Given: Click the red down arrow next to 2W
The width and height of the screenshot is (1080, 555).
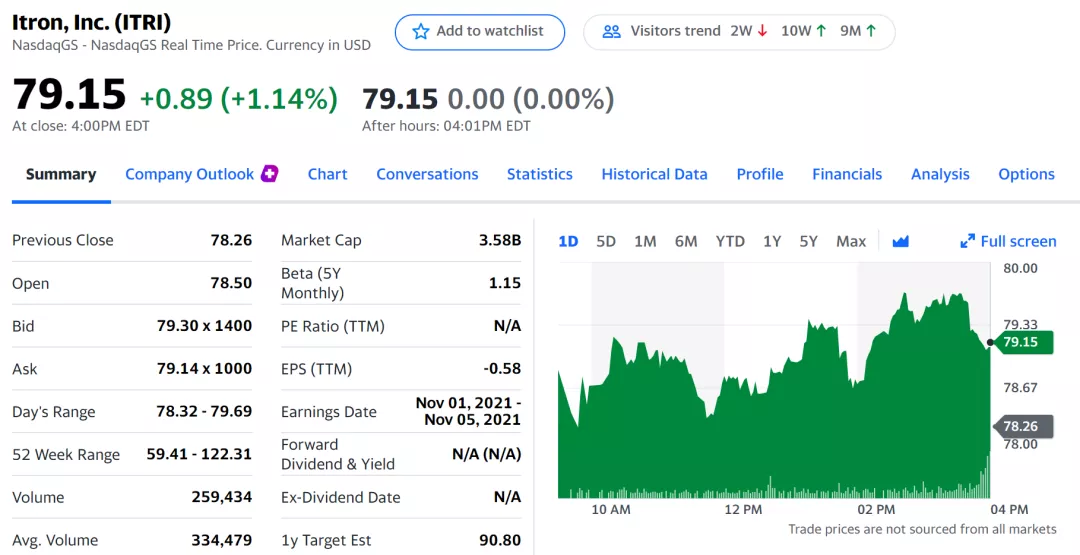Looking at the screenshot, I should pyautogui.click(x=763, y=31).
